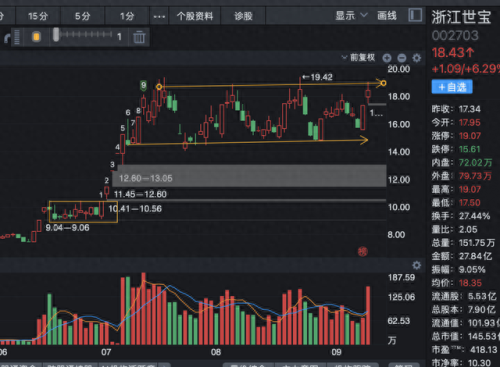This screenshot has height=367, width=500.
Task: Select the orange rectangle around 10.41–10.56
Action: pyautogui.click(x=83, y=212)
